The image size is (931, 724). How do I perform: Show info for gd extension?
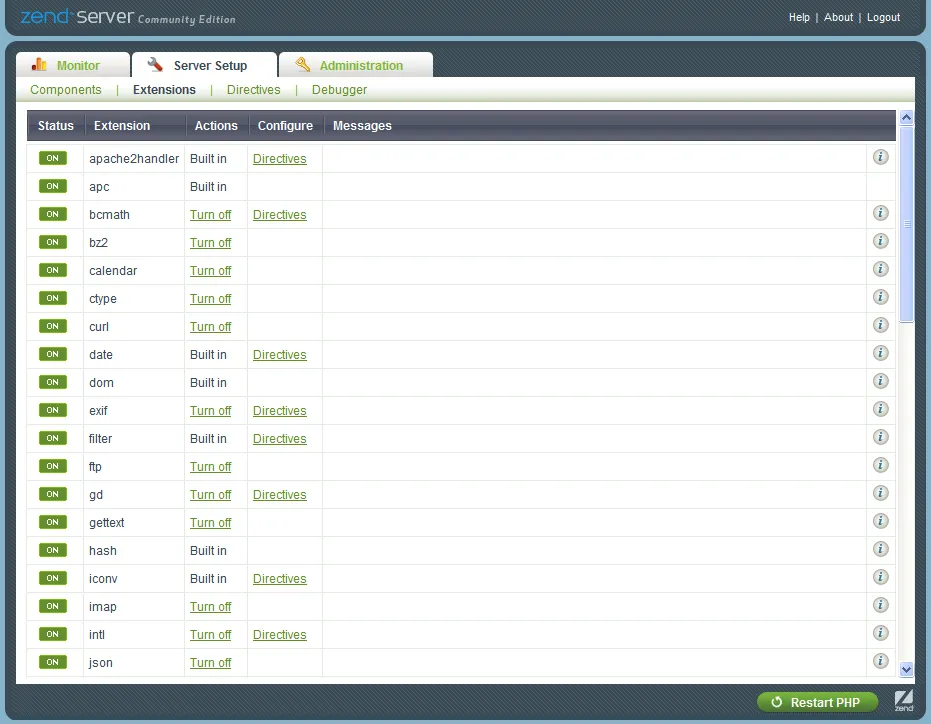[881, 493]
